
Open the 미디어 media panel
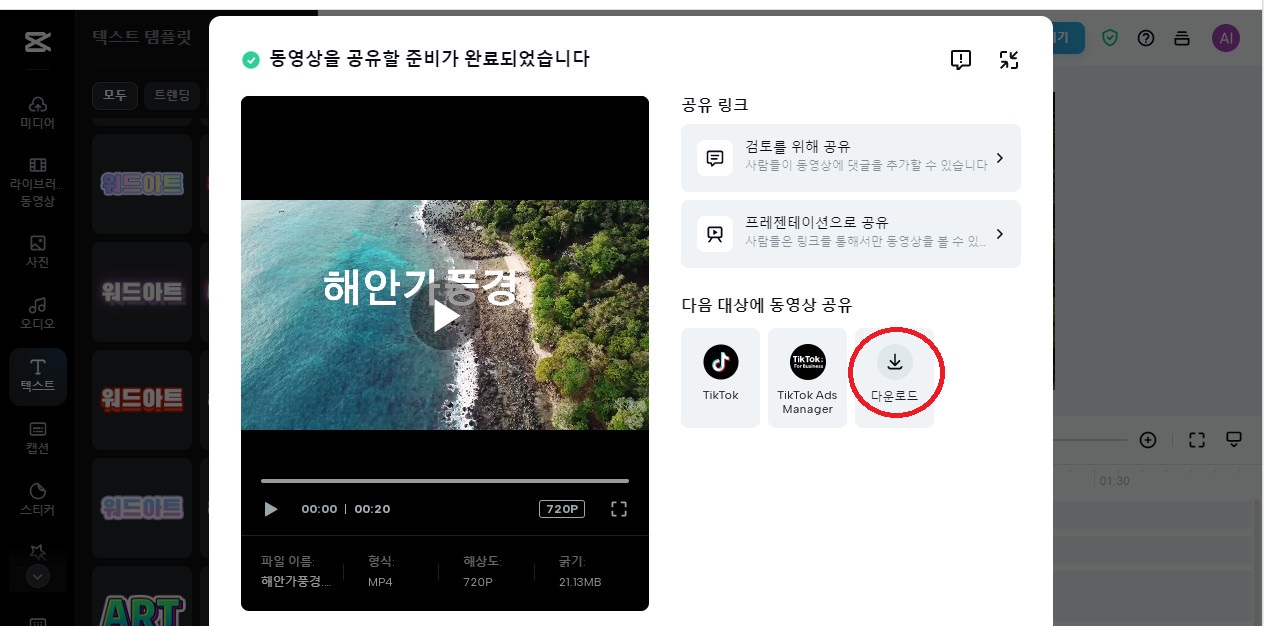[x=38, y=112]
